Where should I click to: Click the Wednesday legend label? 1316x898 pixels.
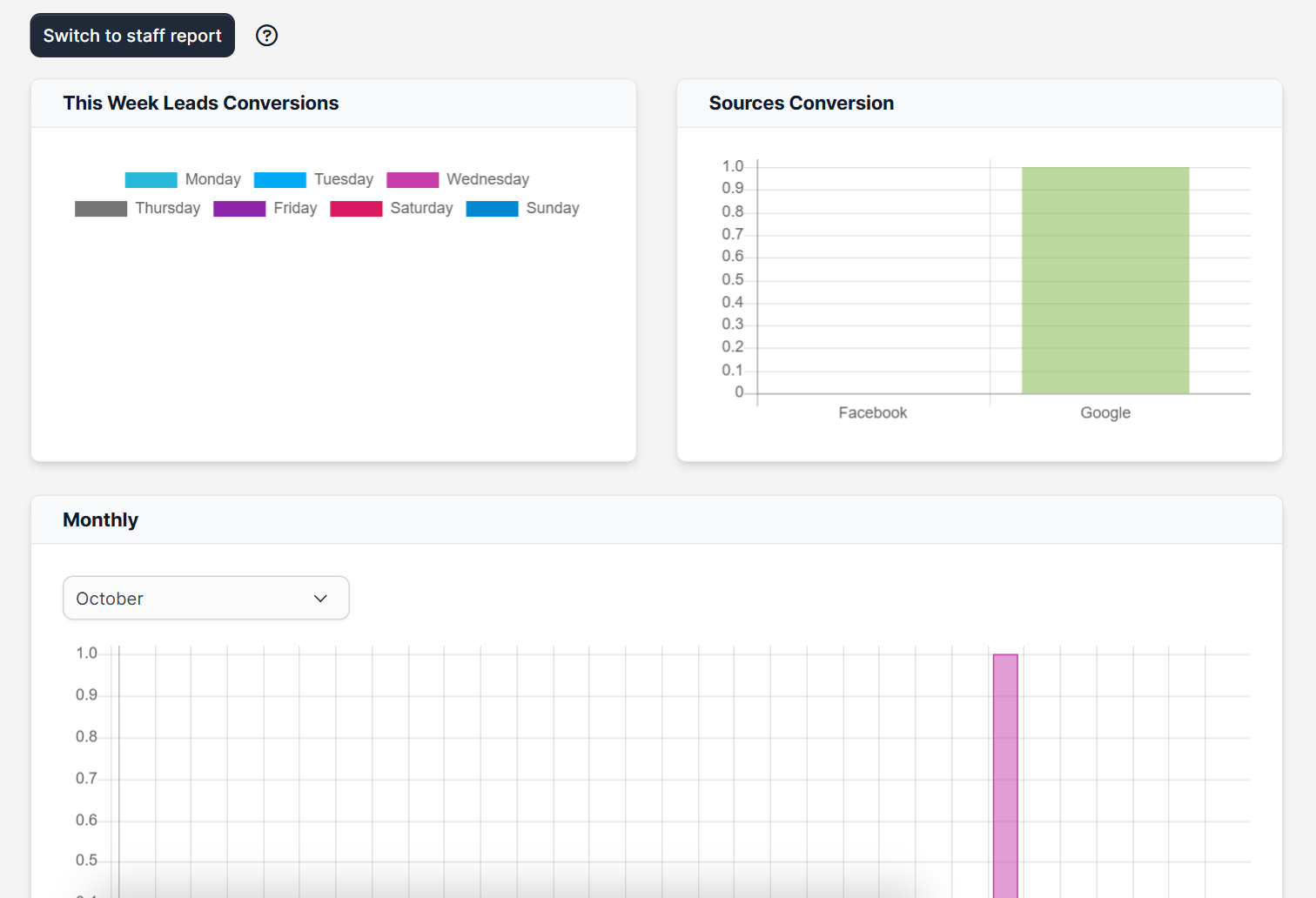coord(488,179)
